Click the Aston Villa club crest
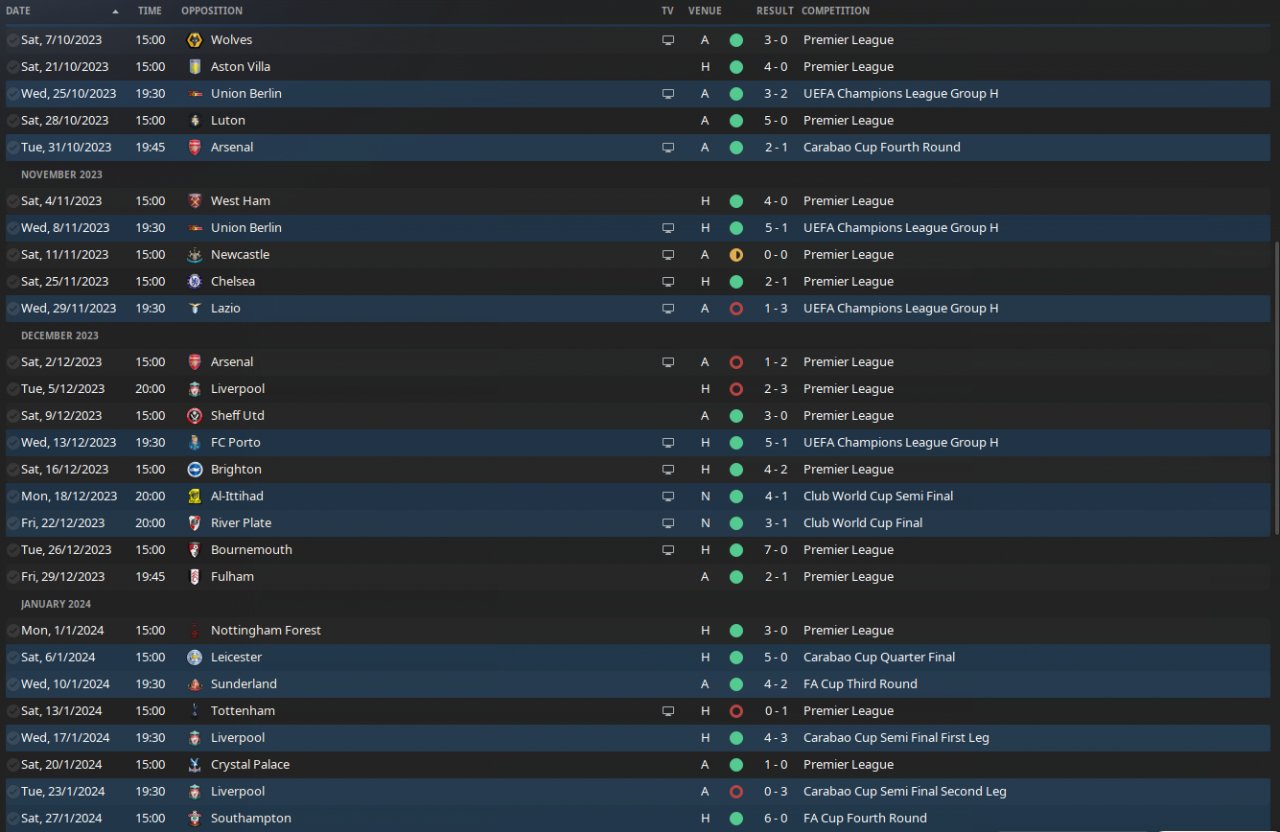This screenshot has width=1280, height=832. (194, 67)
